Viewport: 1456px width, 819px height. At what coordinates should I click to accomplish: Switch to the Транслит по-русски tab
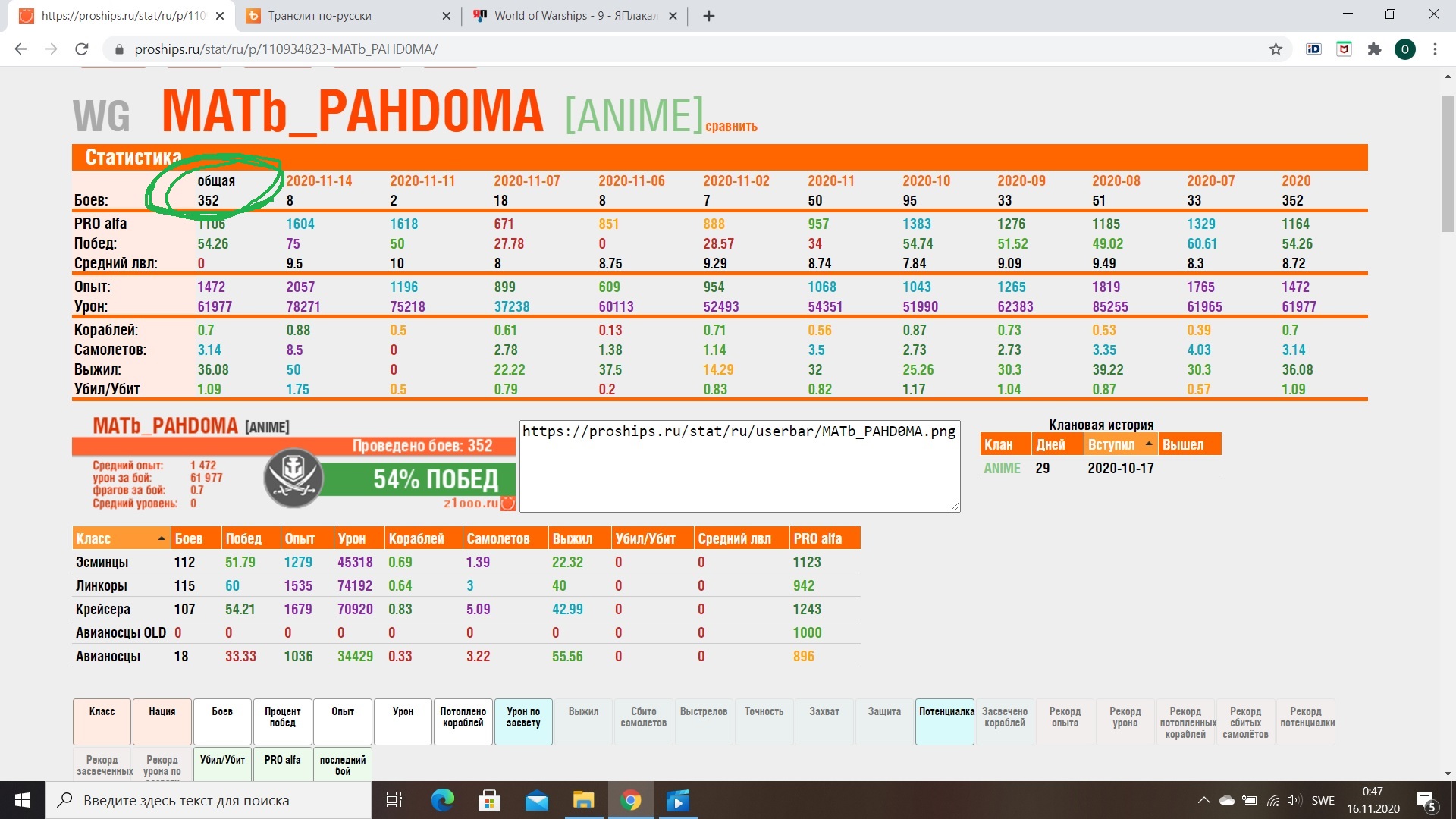[x=319, y=16]
